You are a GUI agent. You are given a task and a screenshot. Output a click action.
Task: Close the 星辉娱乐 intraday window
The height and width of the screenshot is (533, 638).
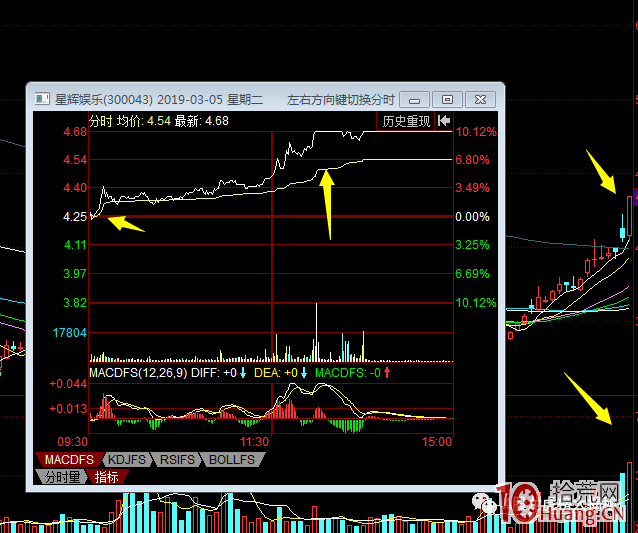[x=480, y=100]
